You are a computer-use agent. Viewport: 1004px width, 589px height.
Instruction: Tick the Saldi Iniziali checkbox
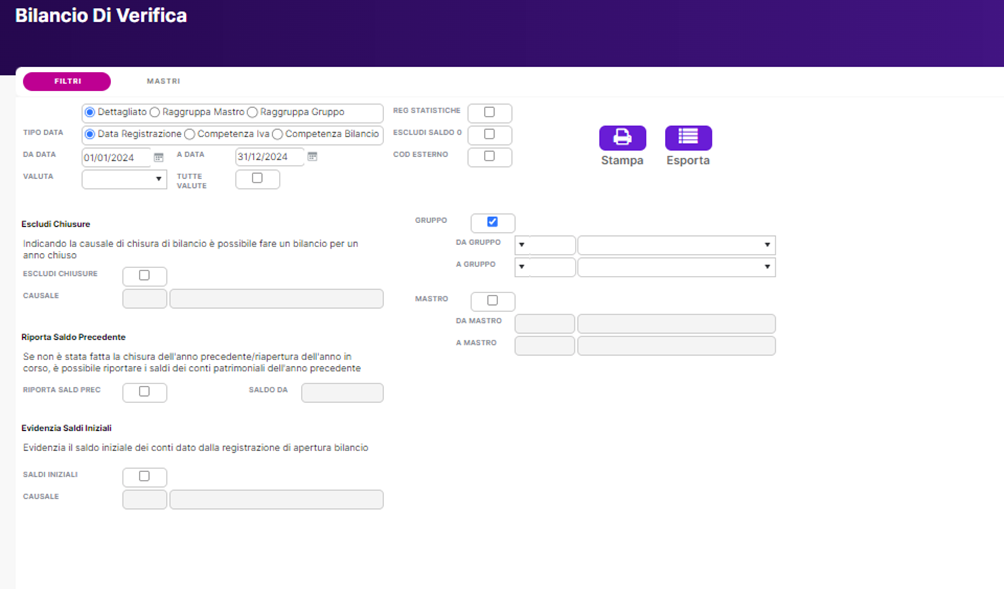pos(144,476)
